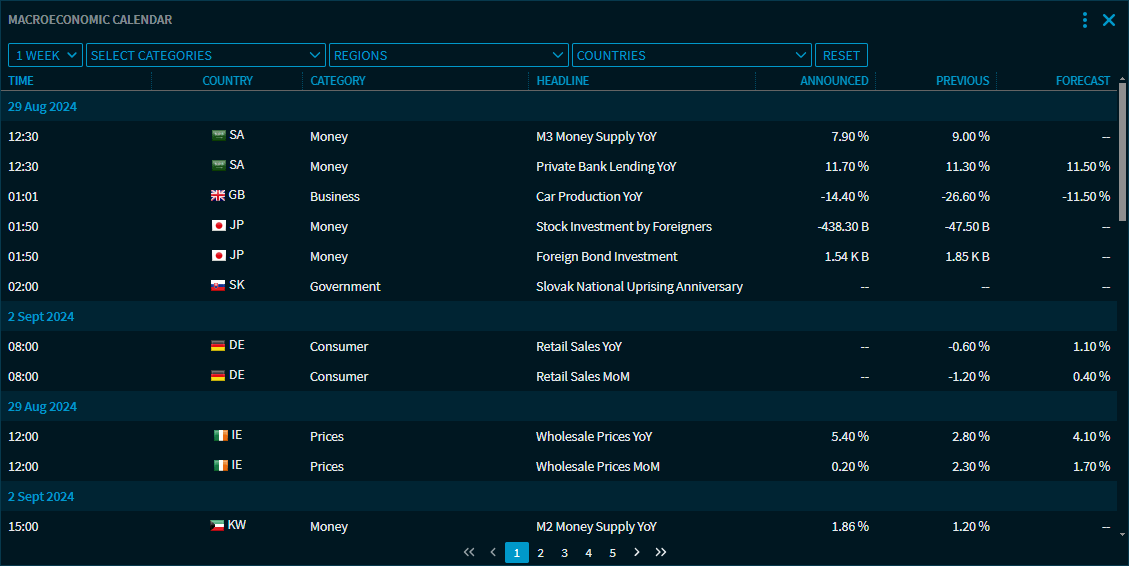Expand the Regions filter dropdown

point(449,56)
